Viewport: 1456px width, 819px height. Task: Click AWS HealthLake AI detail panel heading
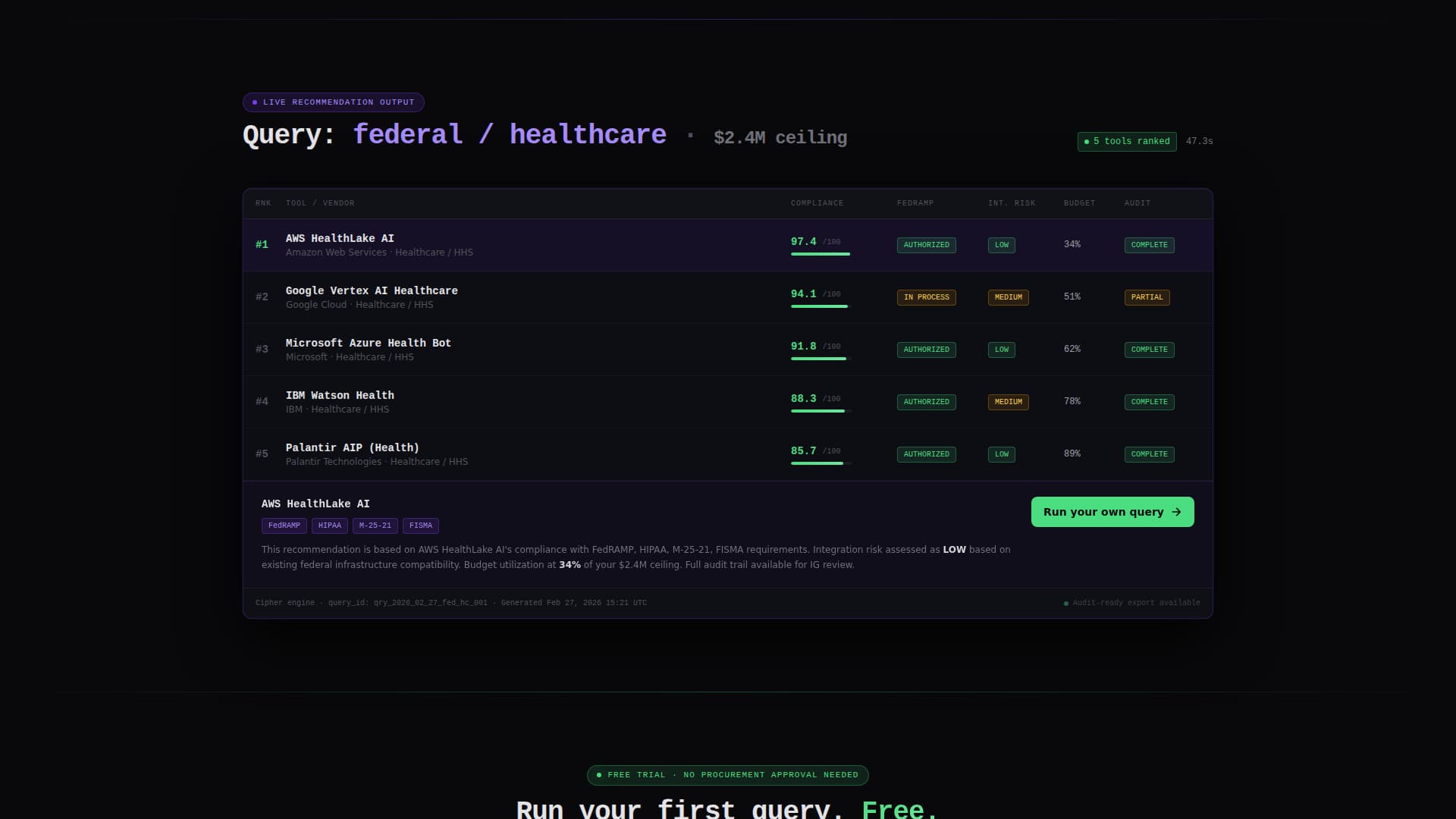pos(315,504)
